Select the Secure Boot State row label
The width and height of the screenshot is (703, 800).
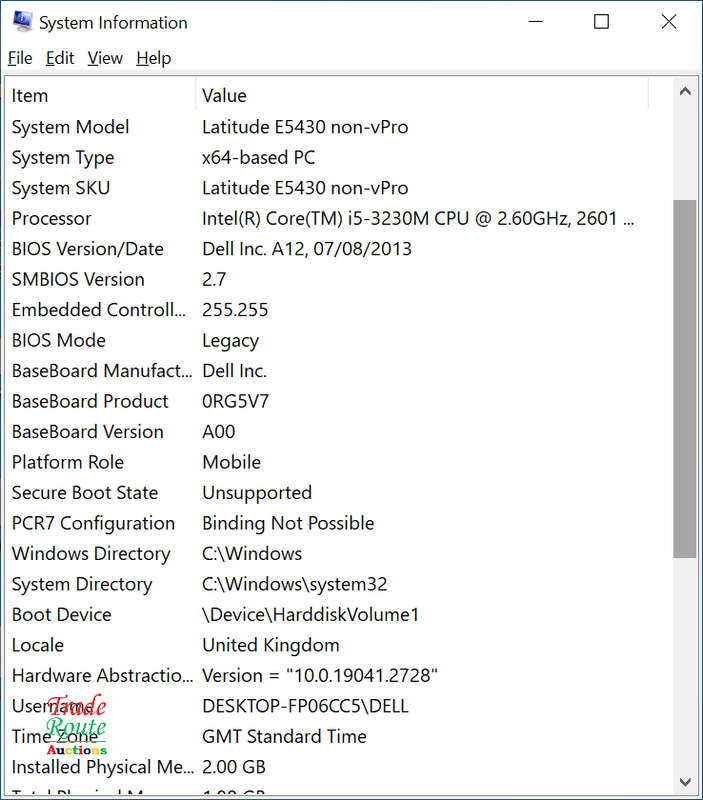tap(85, 493)
